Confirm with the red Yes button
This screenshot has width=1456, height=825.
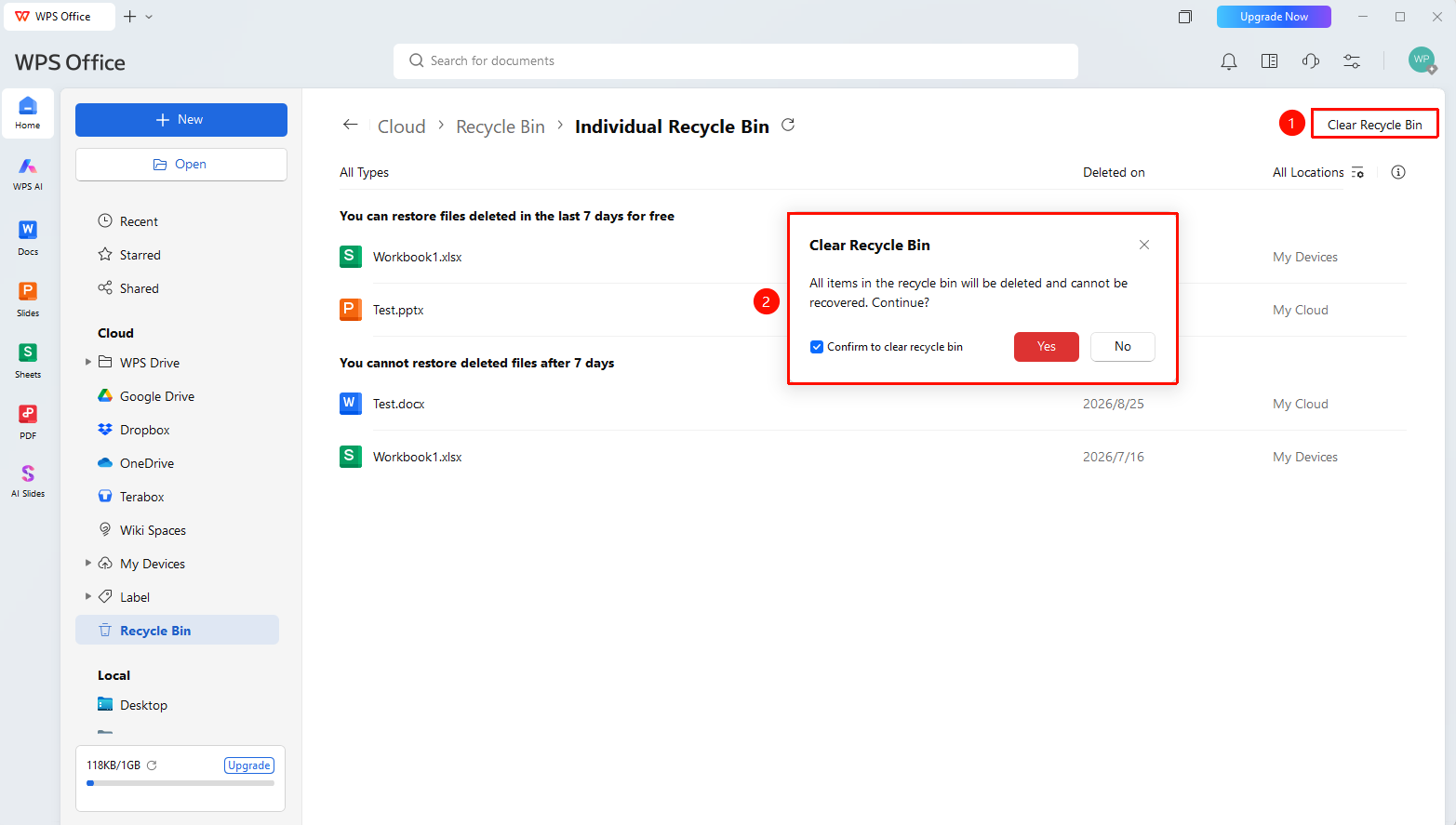click(1047, 347)
